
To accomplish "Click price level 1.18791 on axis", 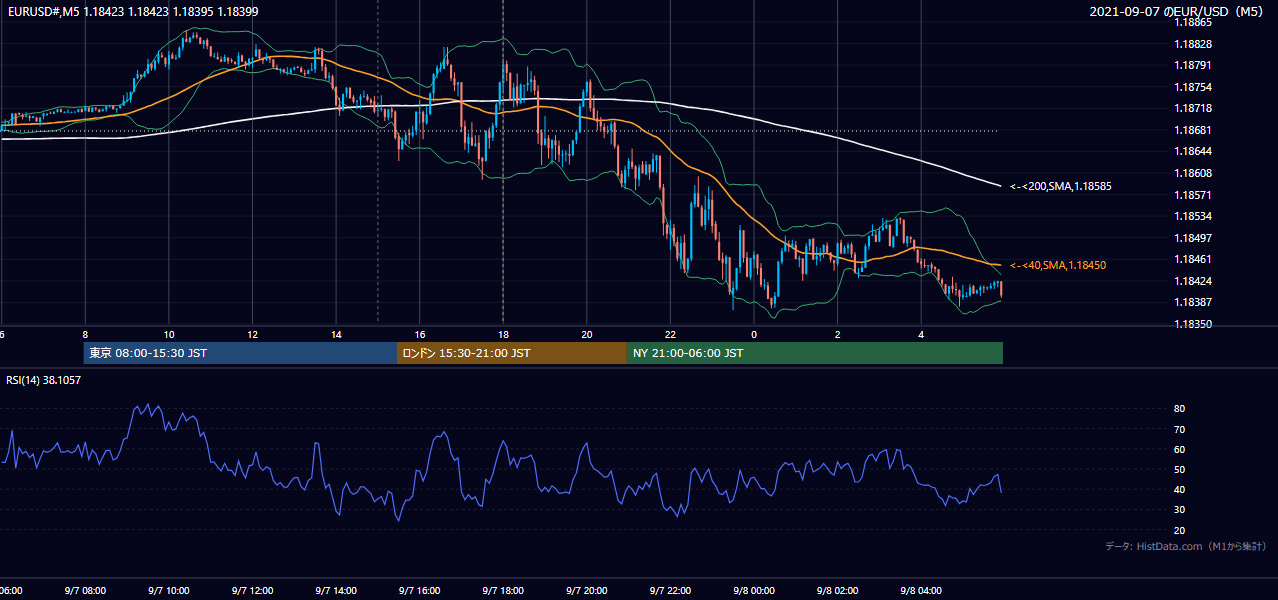I will [1195, 65].
